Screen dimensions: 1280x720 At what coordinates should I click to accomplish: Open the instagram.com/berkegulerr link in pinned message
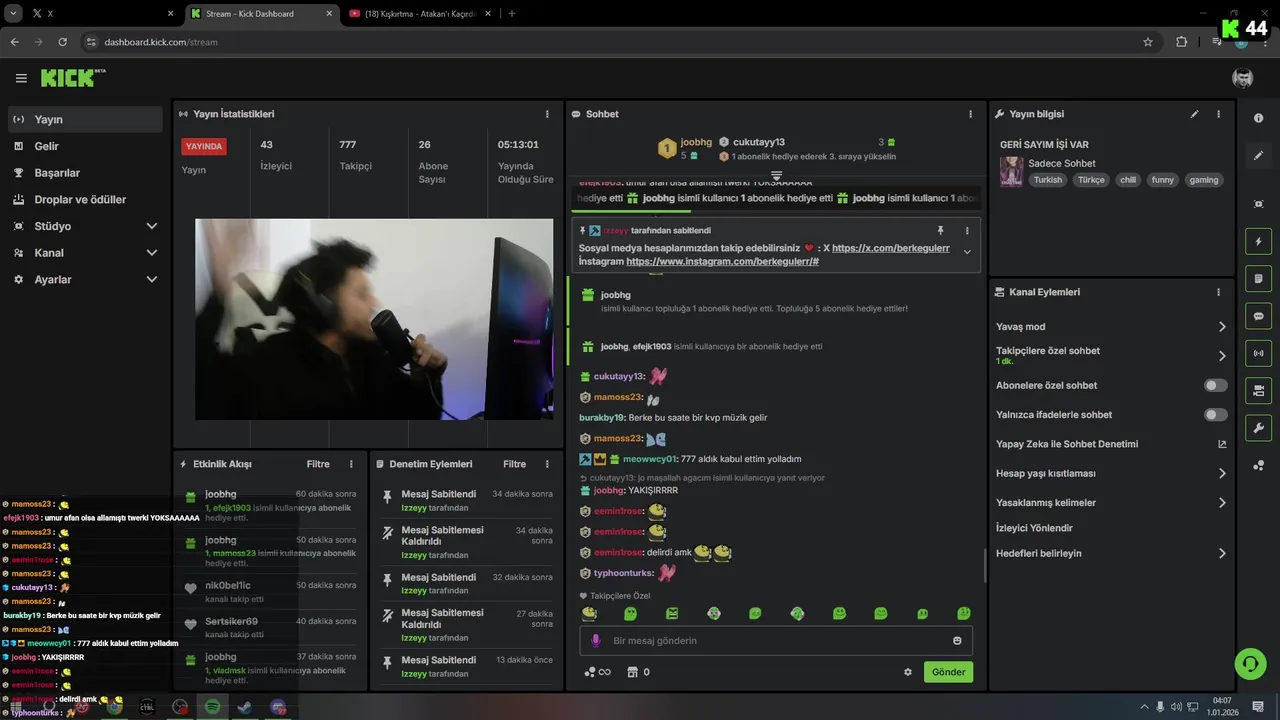pos(722,261)
